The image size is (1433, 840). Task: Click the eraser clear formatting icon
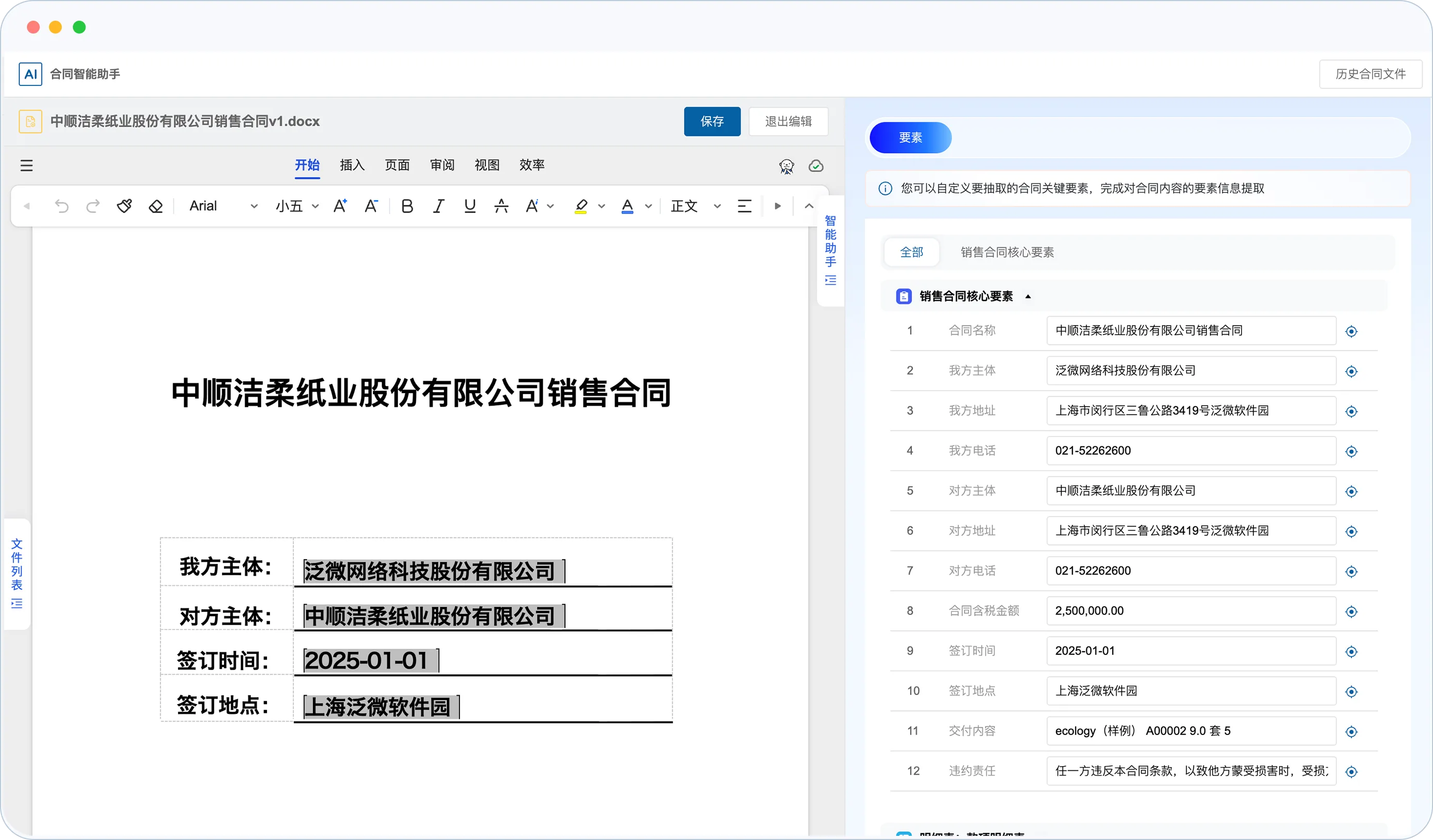(x=155, y=206)
